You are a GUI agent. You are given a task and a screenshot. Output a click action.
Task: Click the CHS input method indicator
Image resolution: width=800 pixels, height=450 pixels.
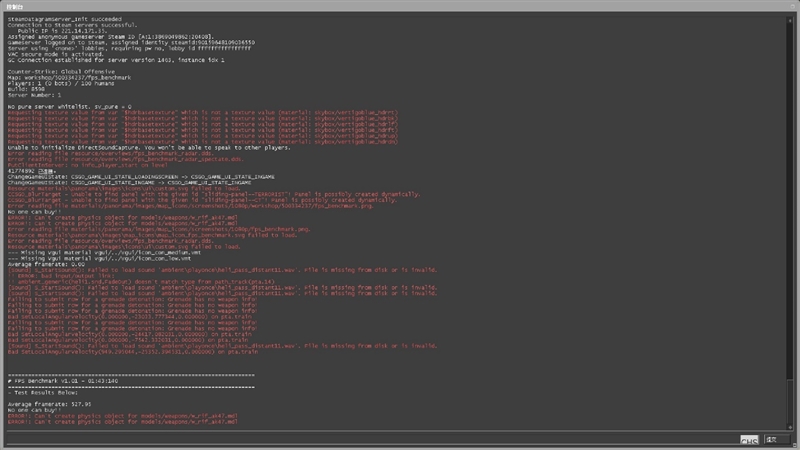(749, 440)
